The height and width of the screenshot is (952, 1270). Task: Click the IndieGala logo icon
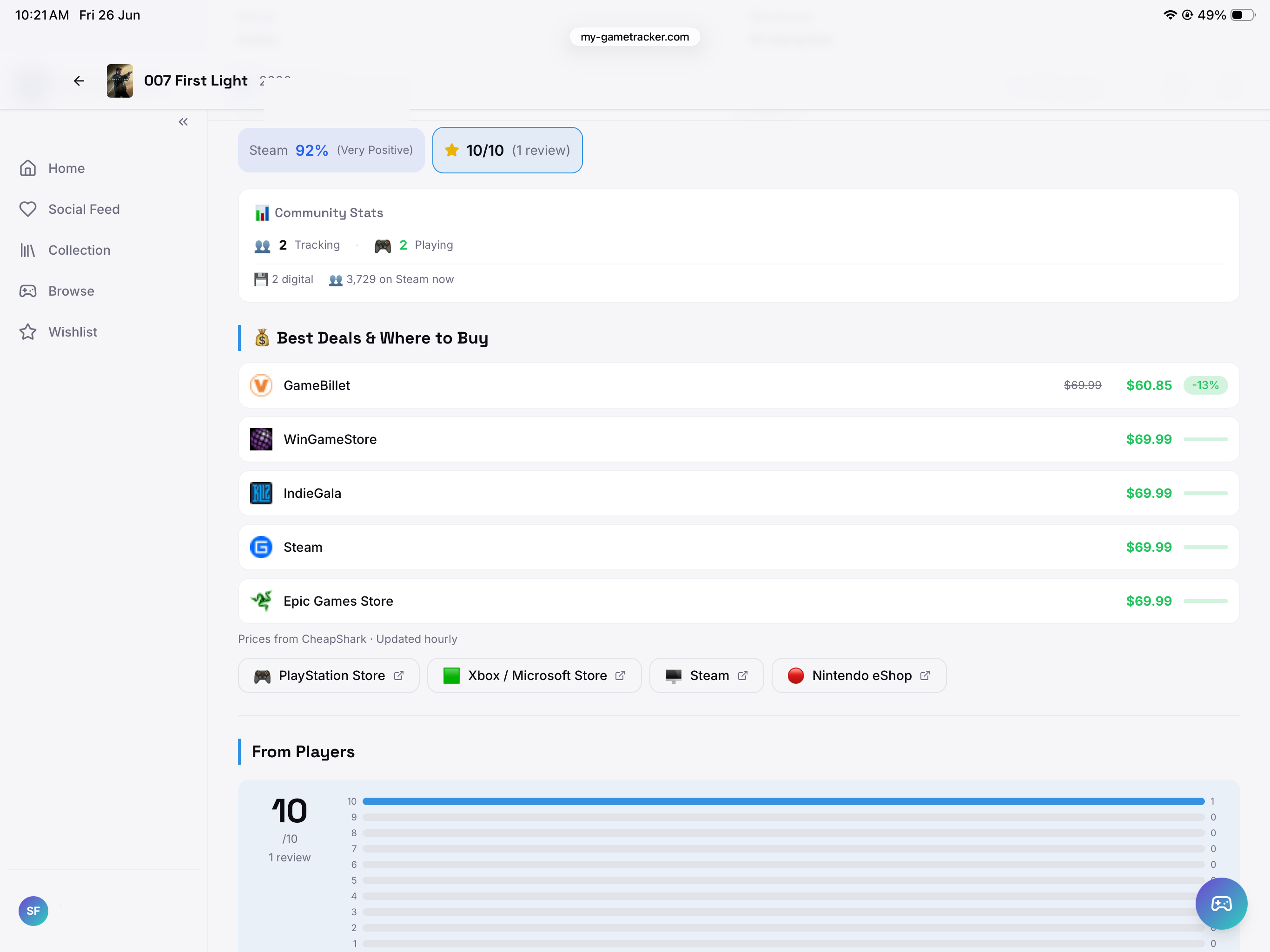pos(261,493)
